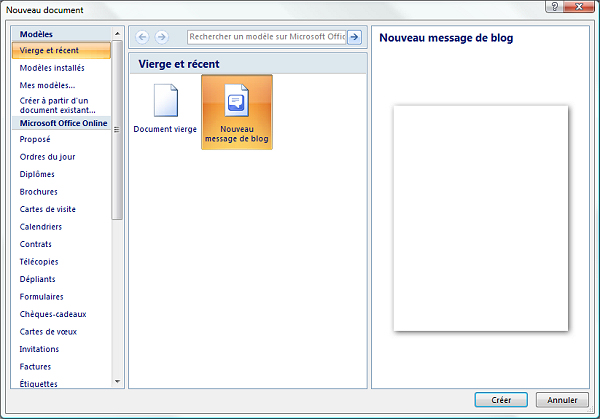This screenshot has width=600, height=419.
Task: Click the Microsoft Office search field
Action: coord(265,37)
